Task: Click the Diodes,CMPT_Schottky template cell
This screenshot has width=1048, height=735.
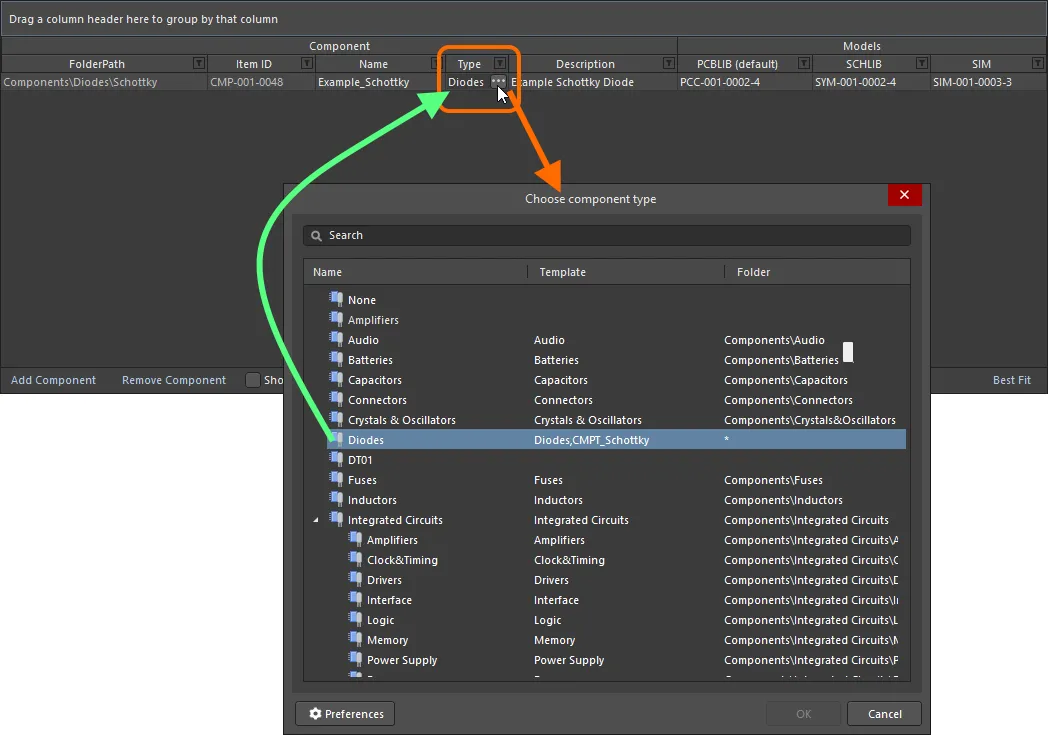Action: [592, 440]
